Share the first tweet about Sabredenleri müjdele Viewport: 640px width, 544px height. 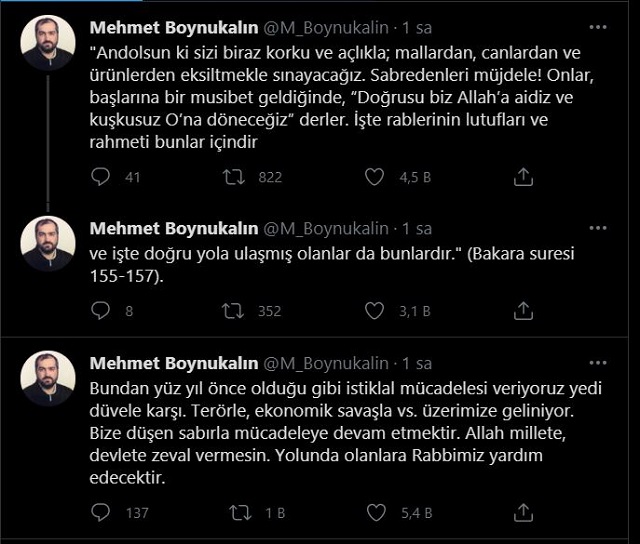coord(522,177)
